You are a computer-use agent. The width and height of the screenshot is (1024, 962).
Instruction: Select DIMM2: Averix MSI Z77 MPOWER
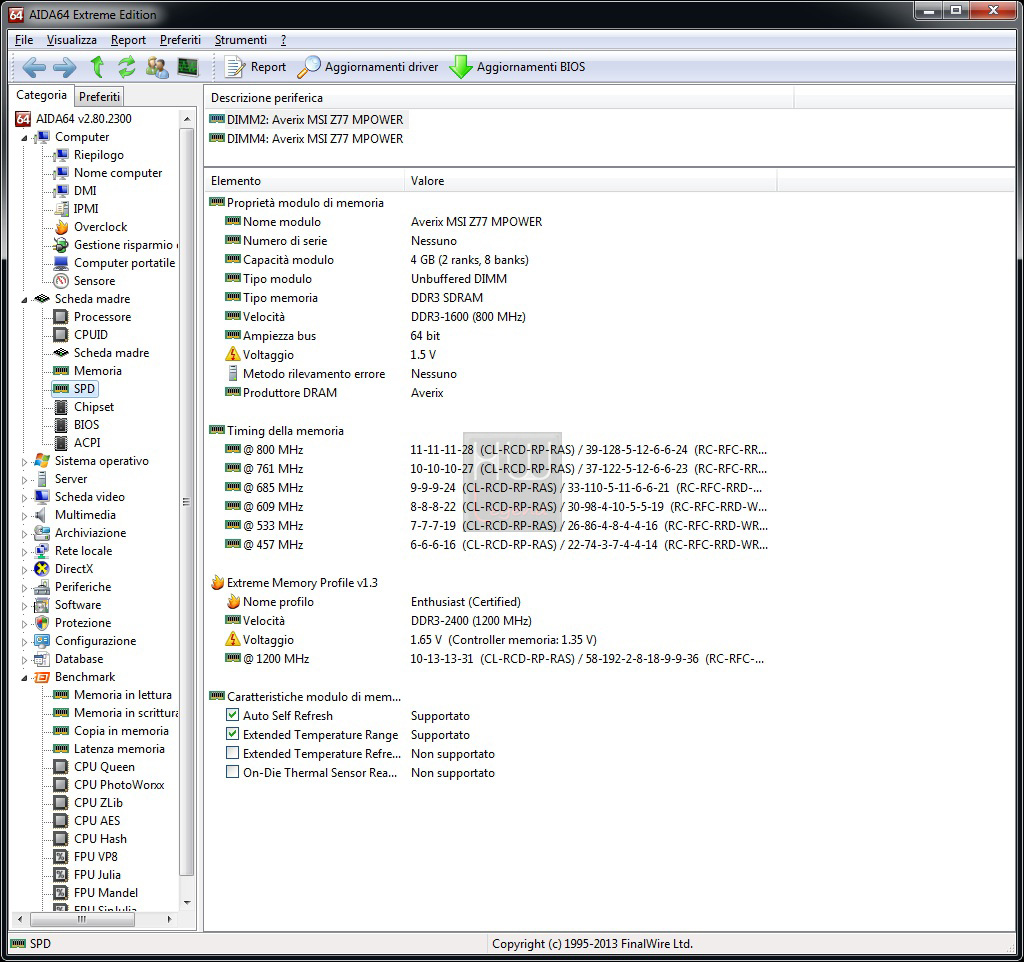(307, 120)
